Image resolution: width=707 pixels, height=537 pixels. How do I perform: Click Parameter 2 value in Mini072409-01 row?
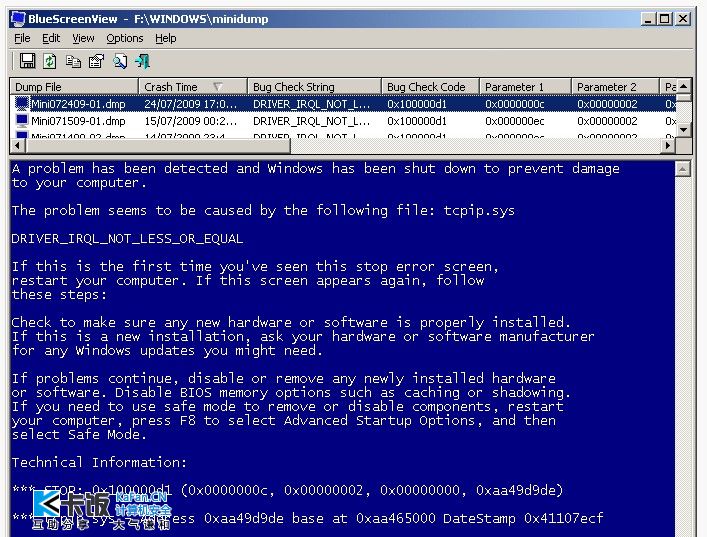607,104
